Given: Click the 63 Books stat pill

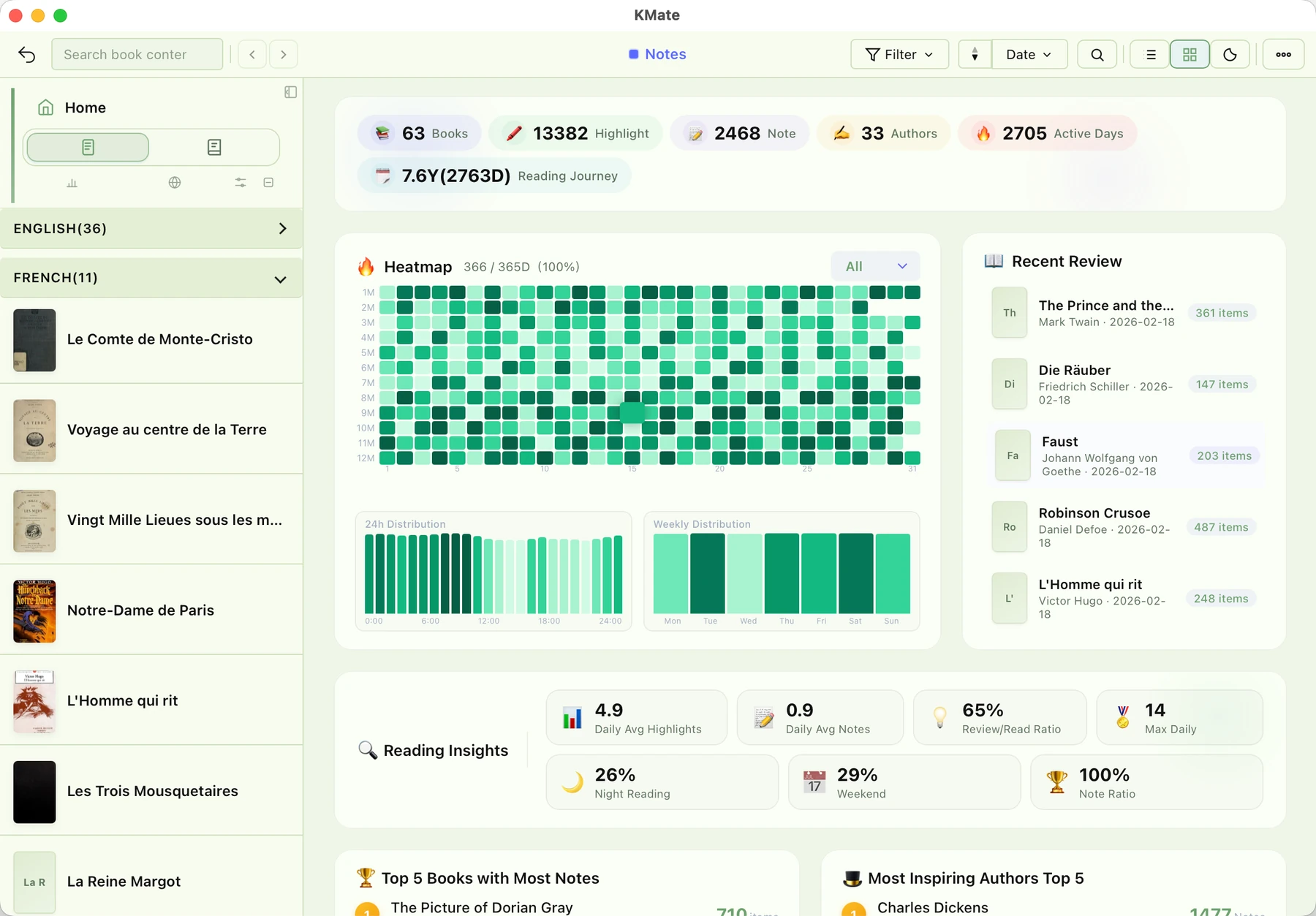Looking at the screenshot, I should coord(420,133).
